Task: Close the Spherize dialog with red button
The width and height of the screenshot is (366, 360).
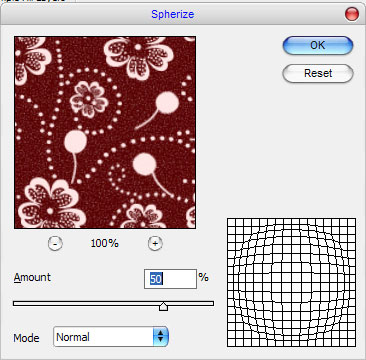Action: coord(352,14)
